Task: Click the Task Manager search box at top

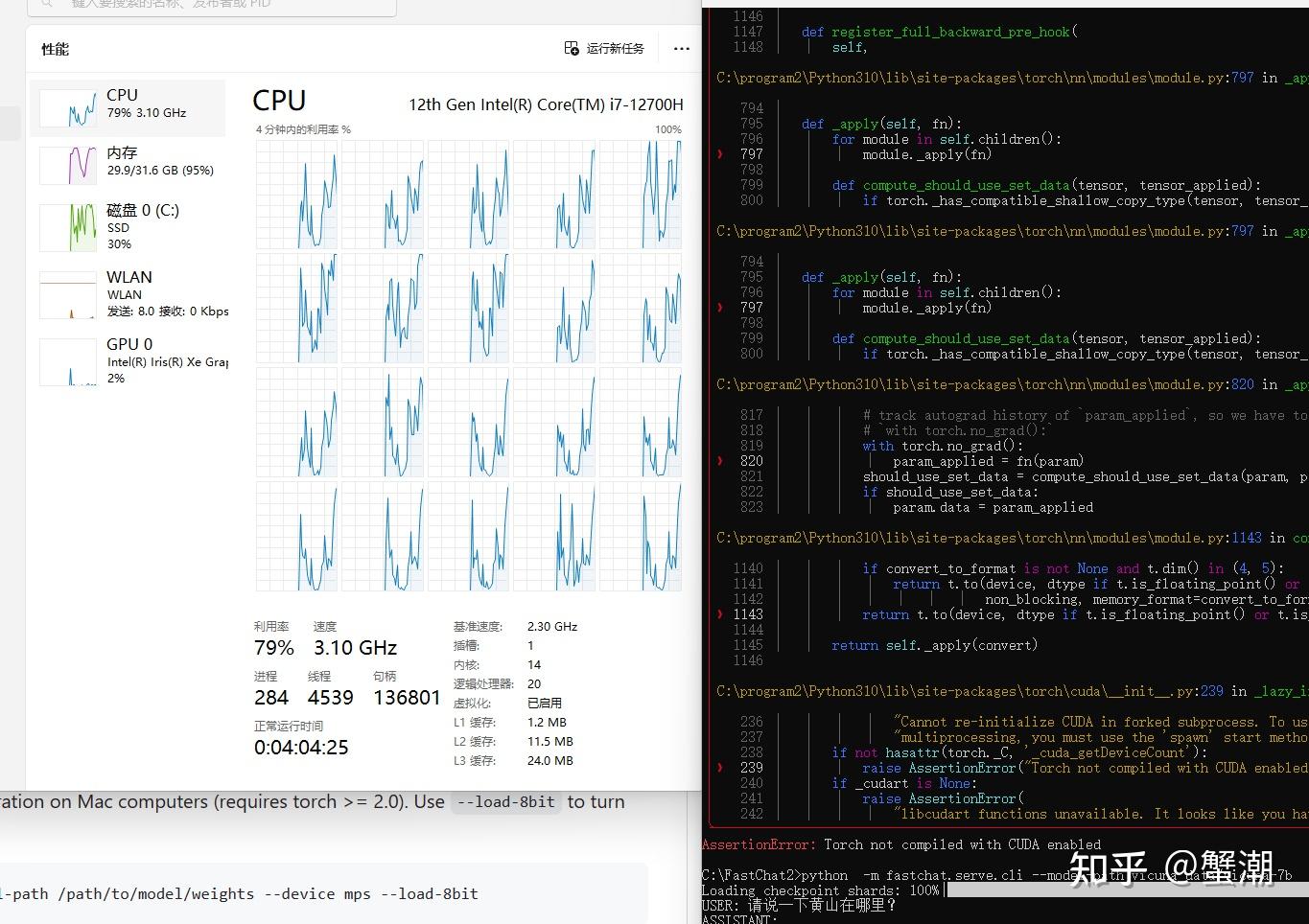Action: tap(211, 6)
